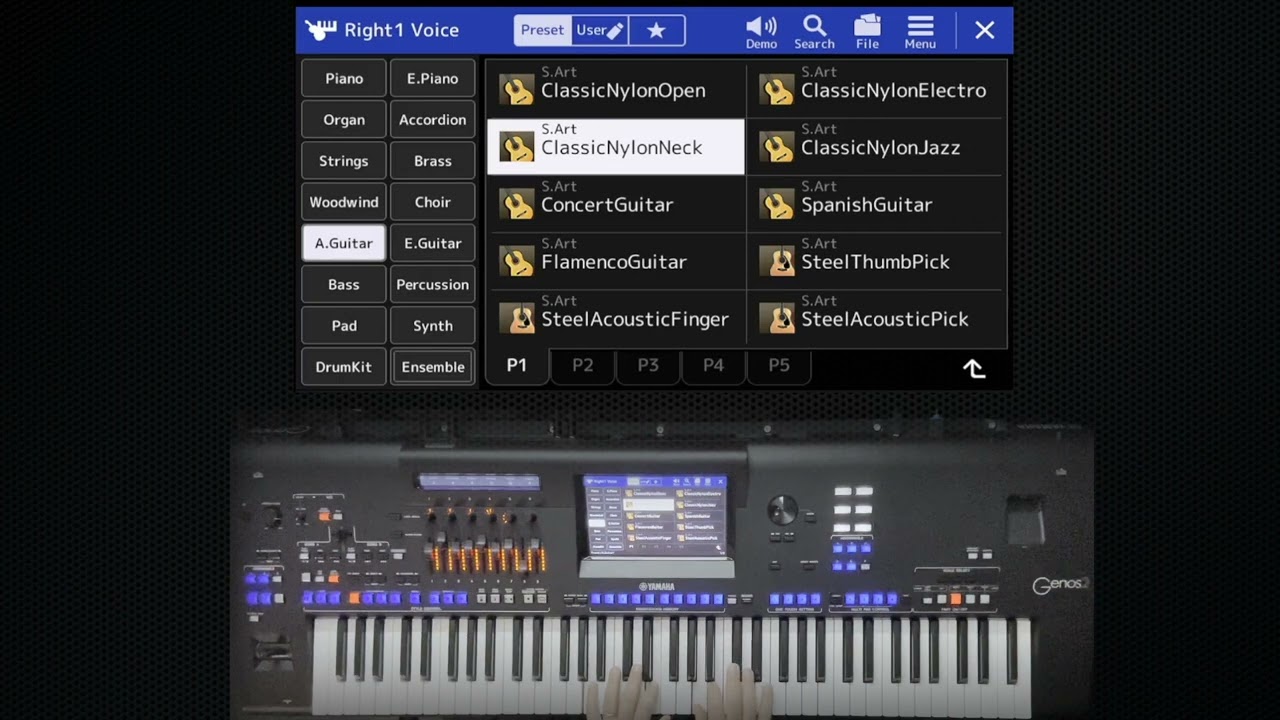Click the guitar icon beside SteelAcousticFinger
The image size is (1280, 720).
click(517, 319)
